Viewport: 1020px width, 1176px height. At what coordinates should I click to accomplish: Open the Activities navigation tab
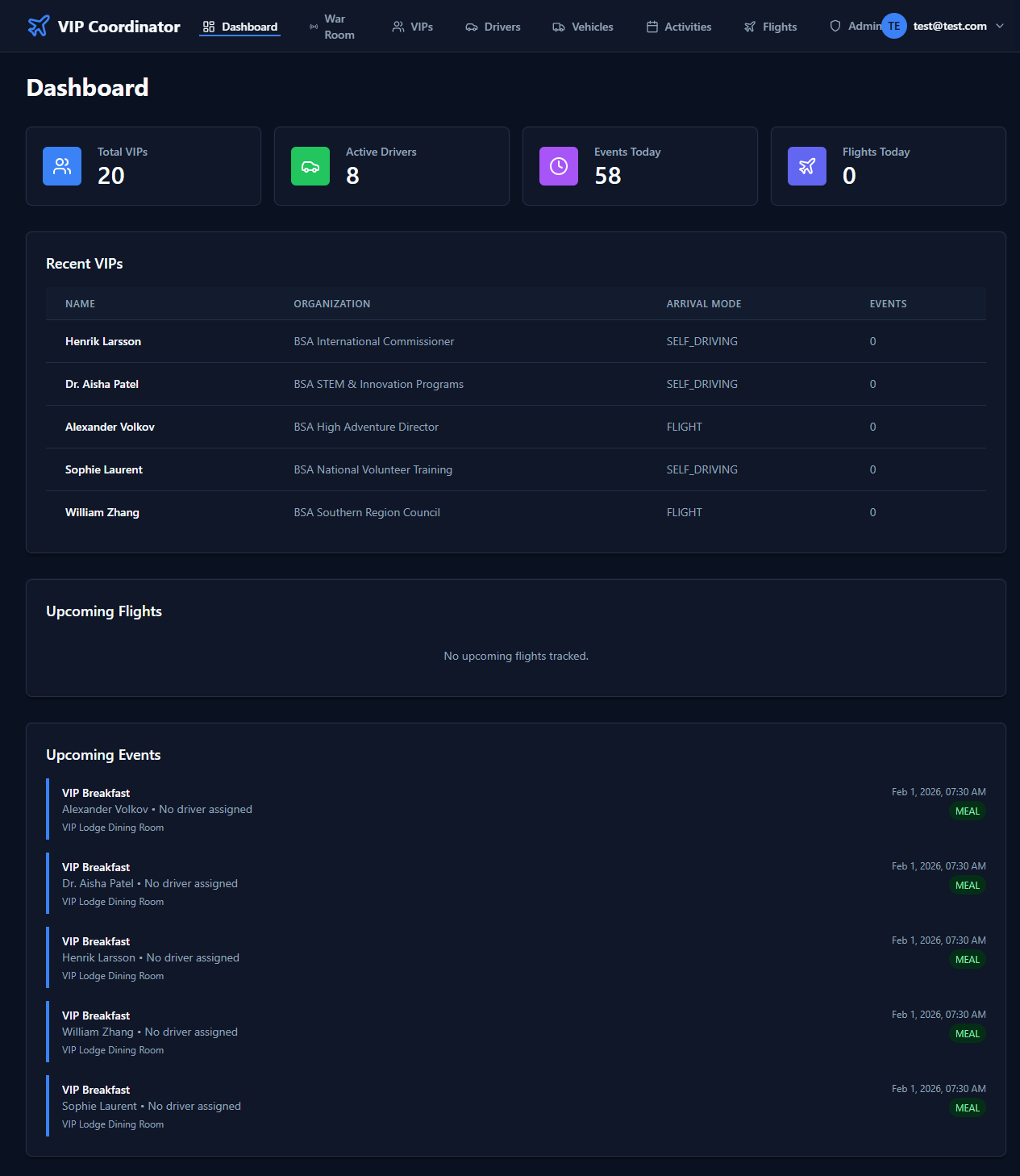[x=679, y=27]
